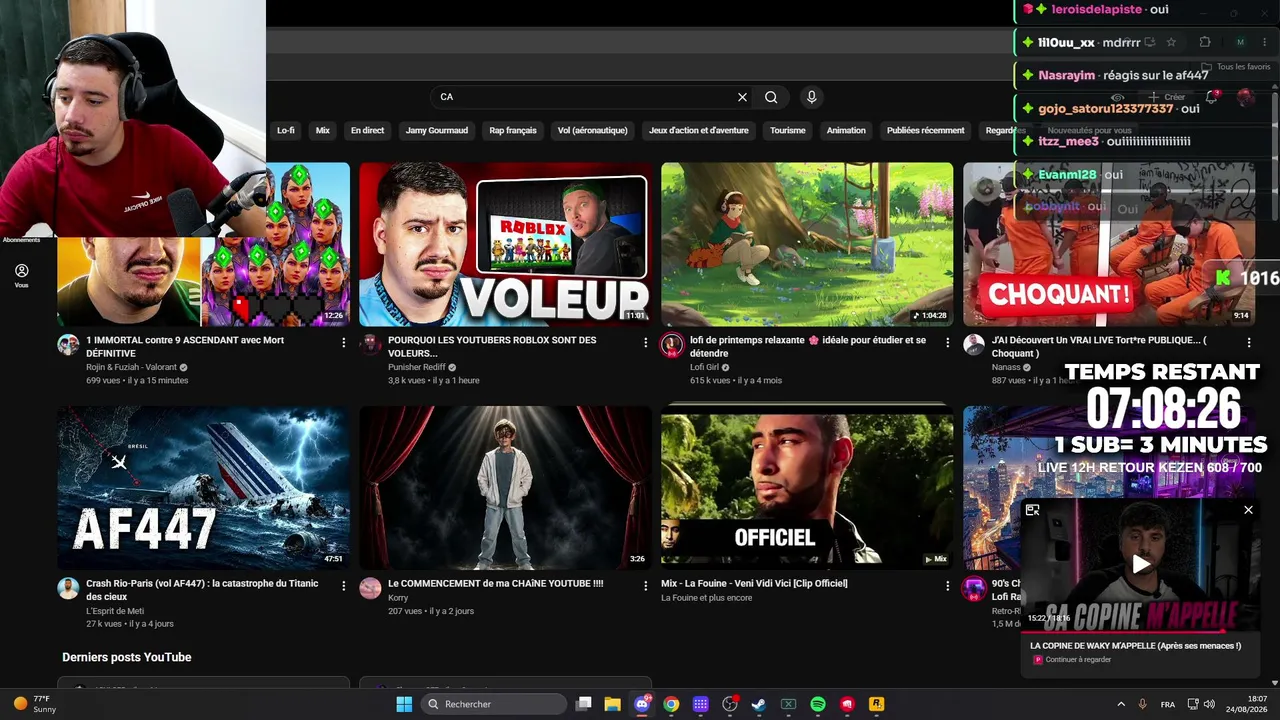
Task: Seek on the miniplayer progress bar
Action: [1140, 631]
